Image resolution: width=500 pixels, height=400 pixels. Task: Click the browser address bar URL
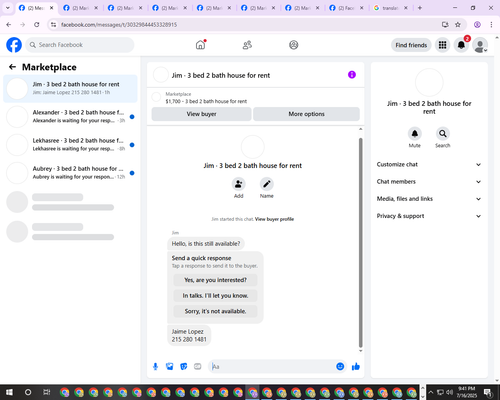click(x=119, y=25)
